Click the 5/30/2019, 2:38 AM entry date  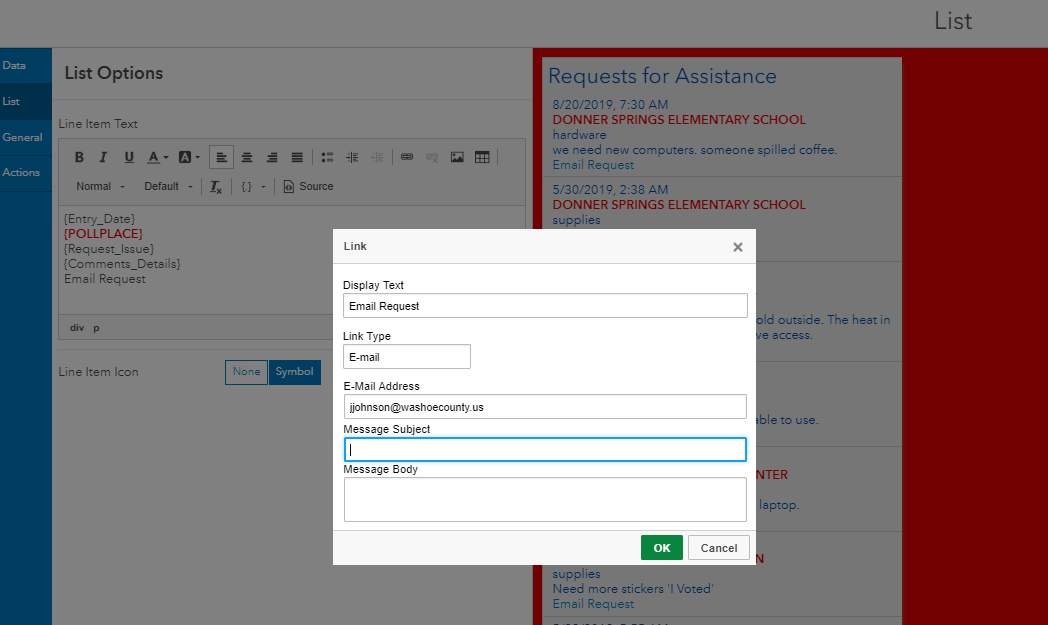pos(610,189)
